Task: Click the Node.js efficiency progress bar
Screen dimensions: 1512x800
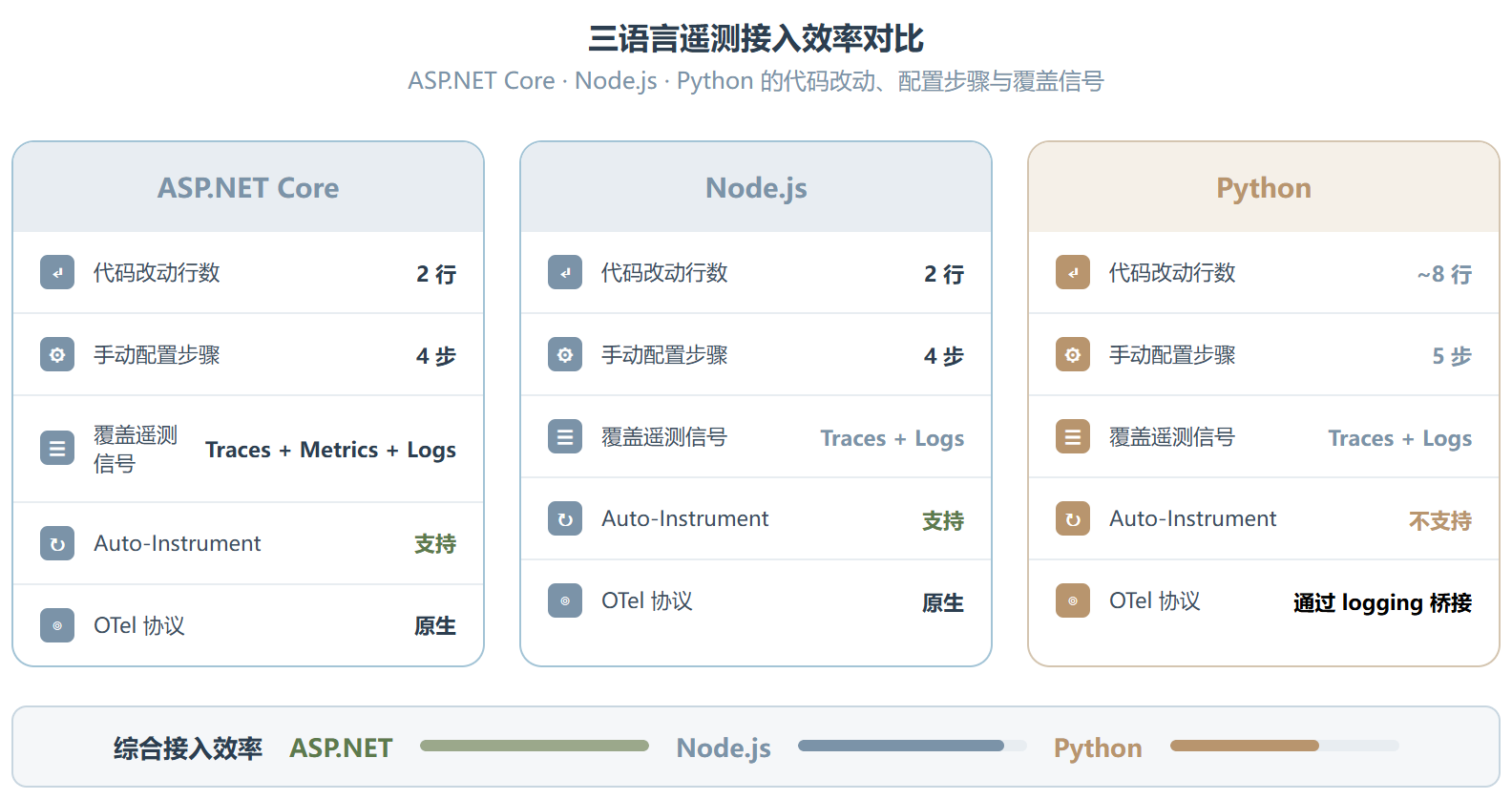Action: pyautogui.click(x=913, y=746)
